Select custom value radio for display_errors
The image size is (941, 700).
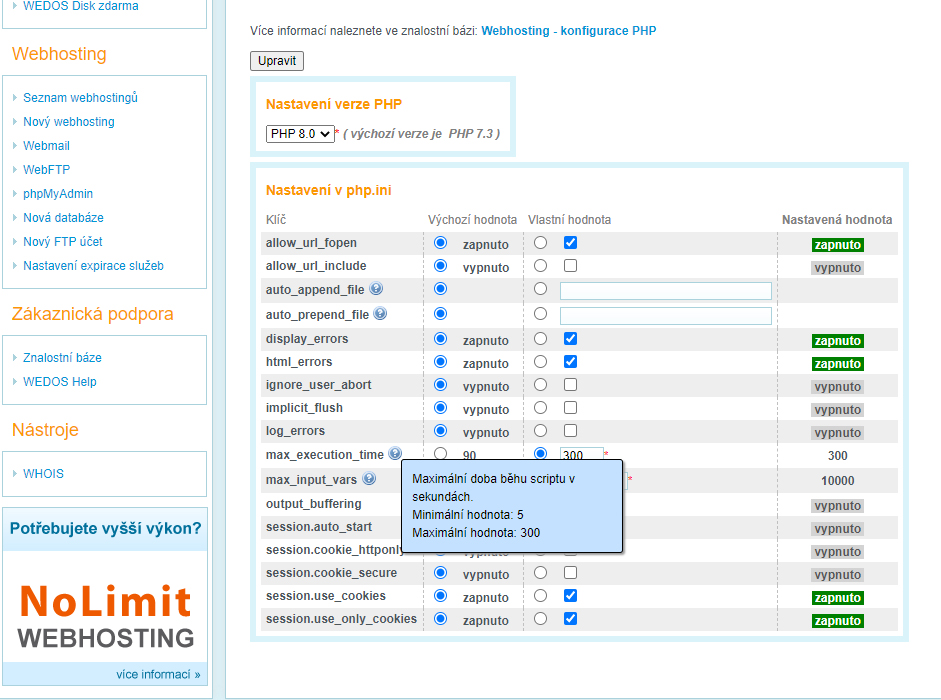tap(540, 339)
